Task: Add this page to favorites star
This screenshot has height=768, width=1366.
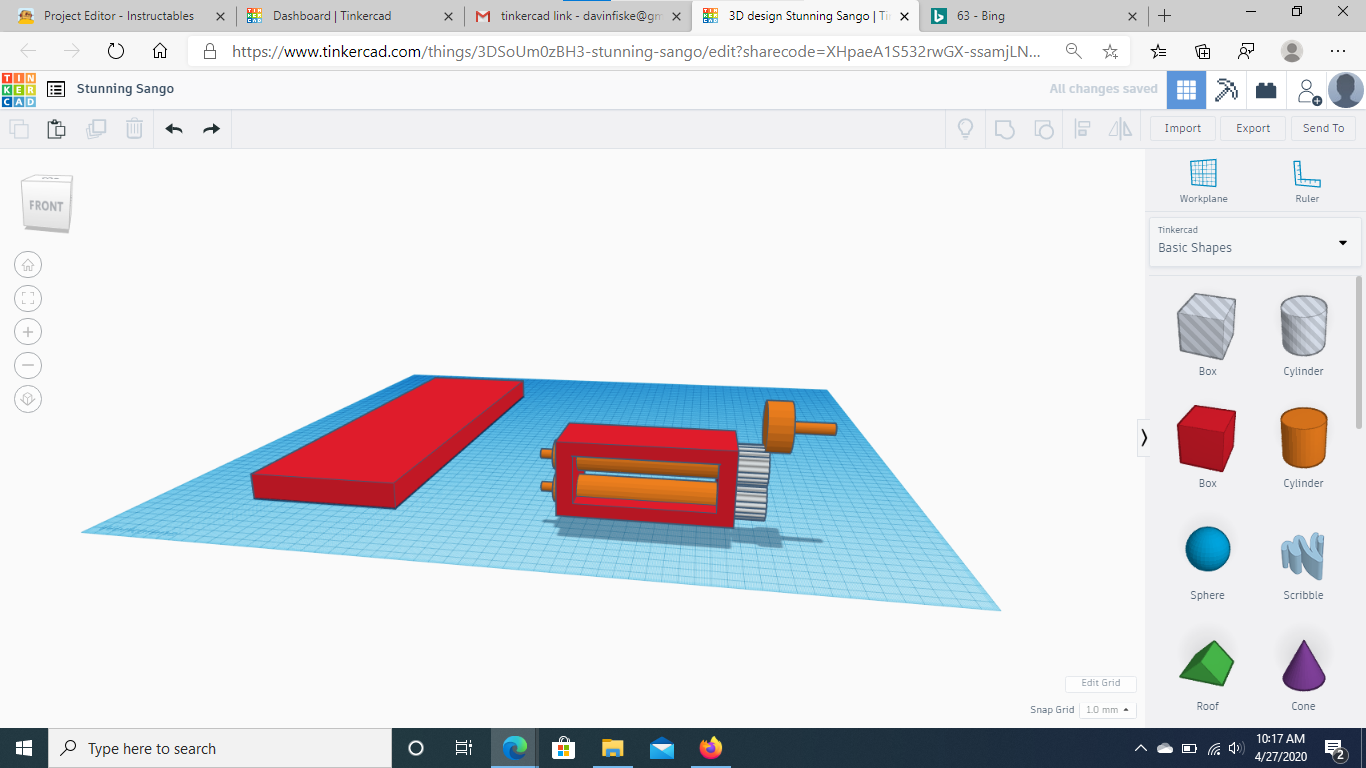Action: (x=1110, y=51)
